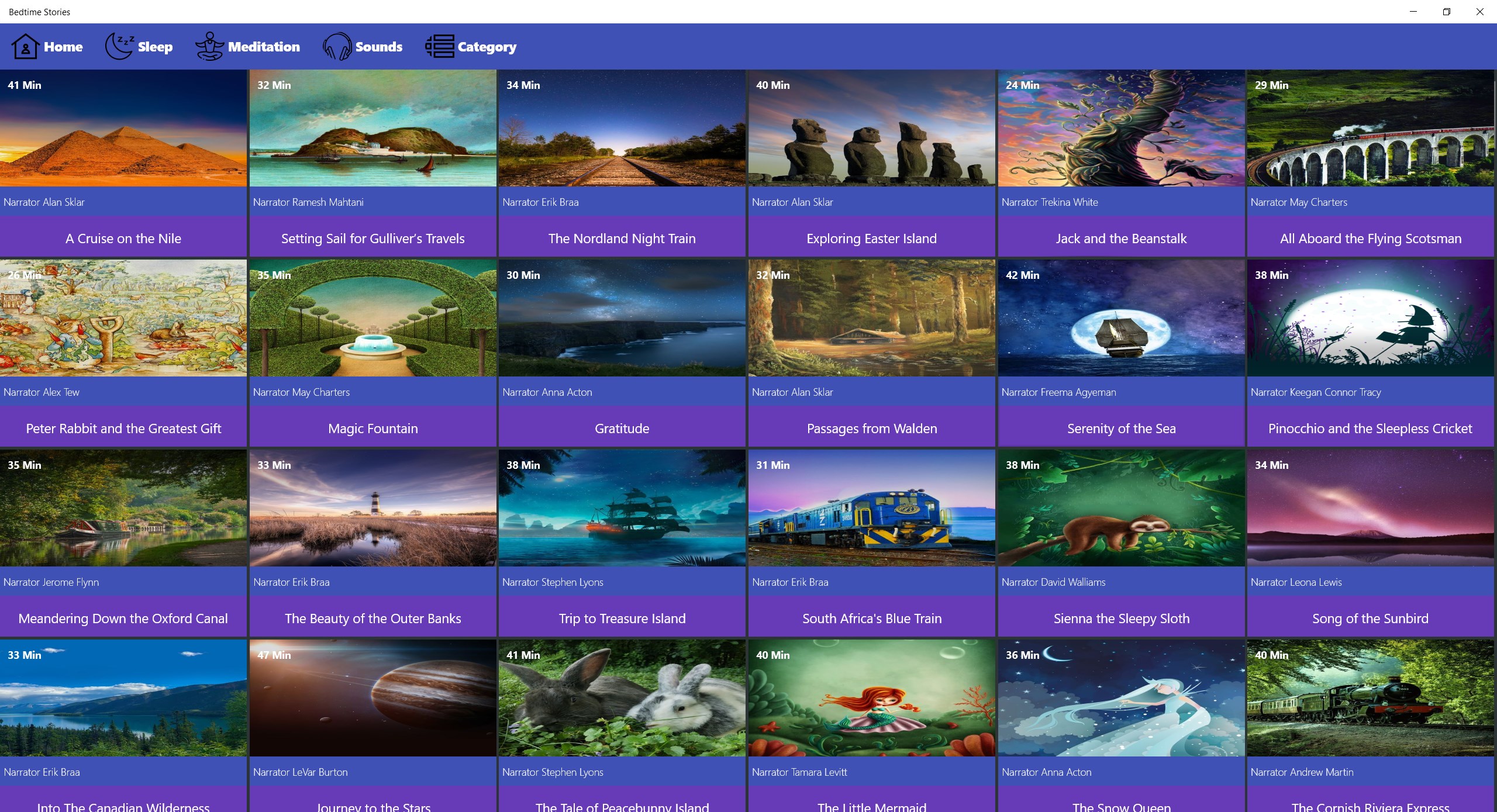Select the Jack and the Beanstalk artwork
The height and width of the screenshot is (812, 1497).
click(x=1121, y=129)
